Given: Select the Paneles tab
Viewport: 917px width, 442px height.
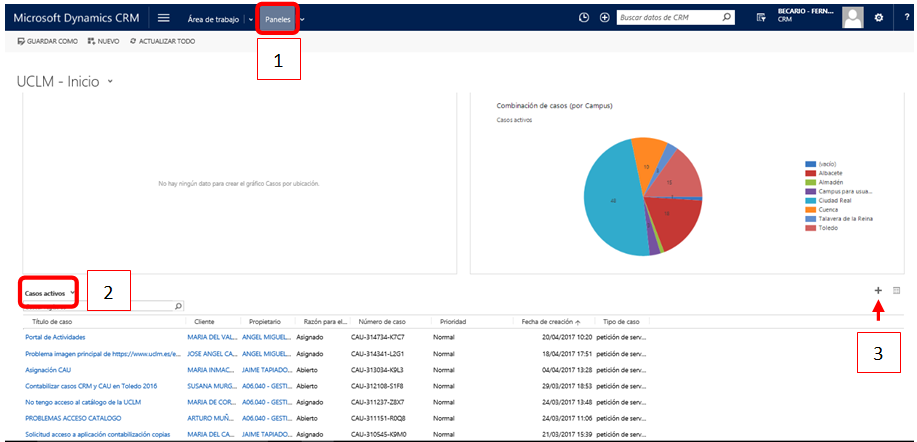Looking at the screenshot, I should 277,19.
